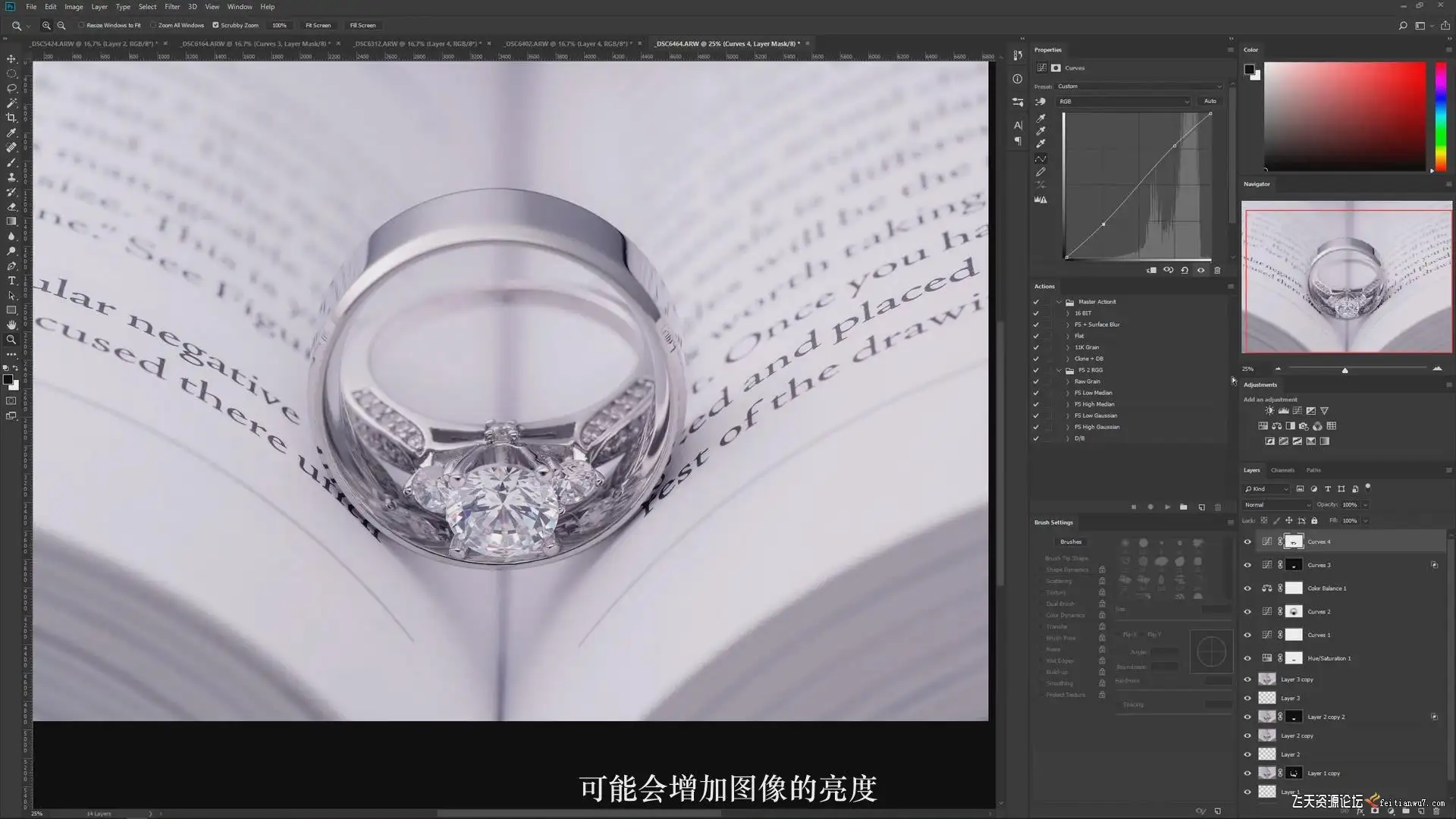Select the Move tool
The image size is (1456, 819).
click(11, 58)
